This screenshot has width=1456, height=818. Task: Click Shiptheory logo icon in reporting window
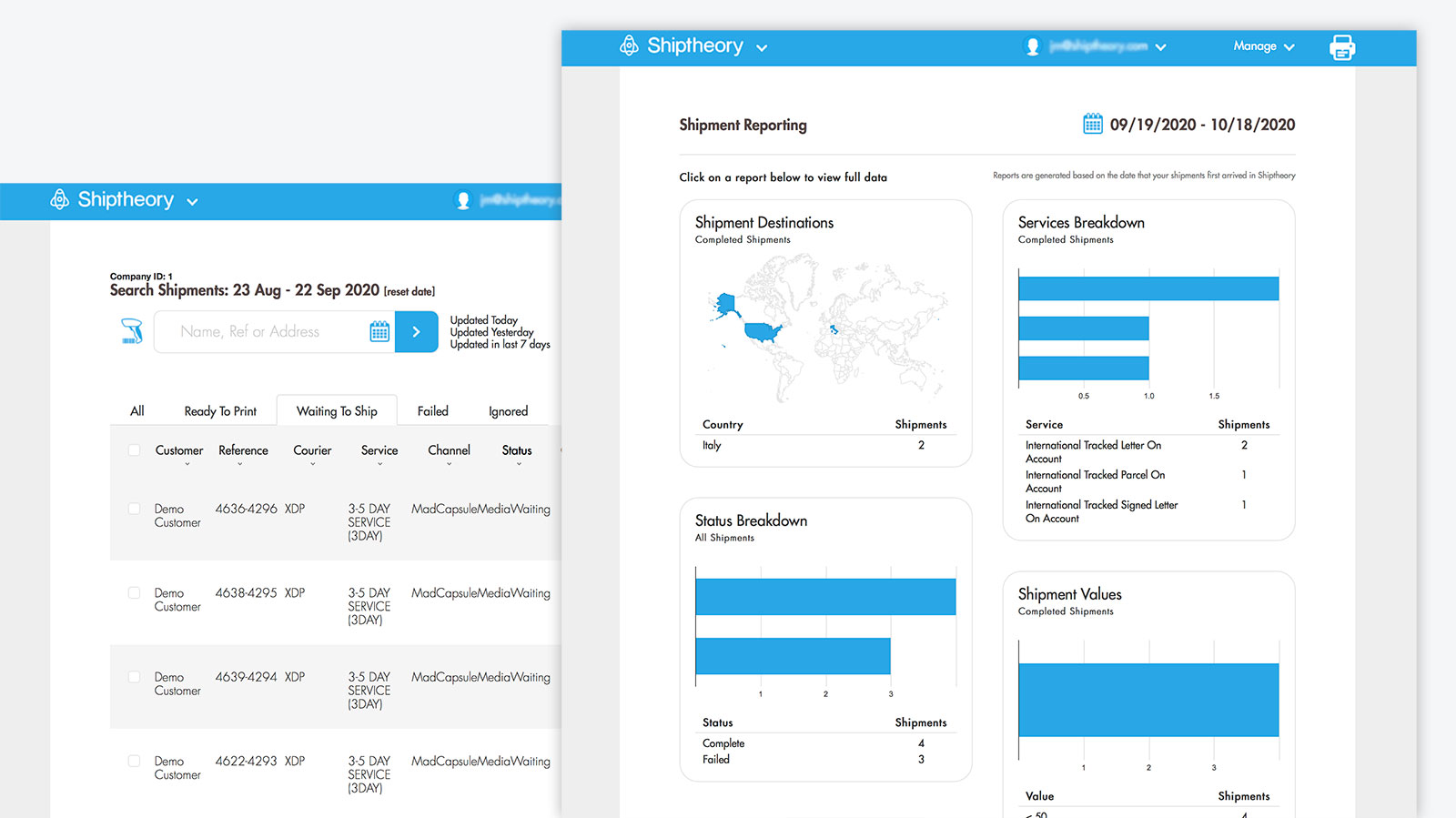pyautogui.click(x=629, y=45)
